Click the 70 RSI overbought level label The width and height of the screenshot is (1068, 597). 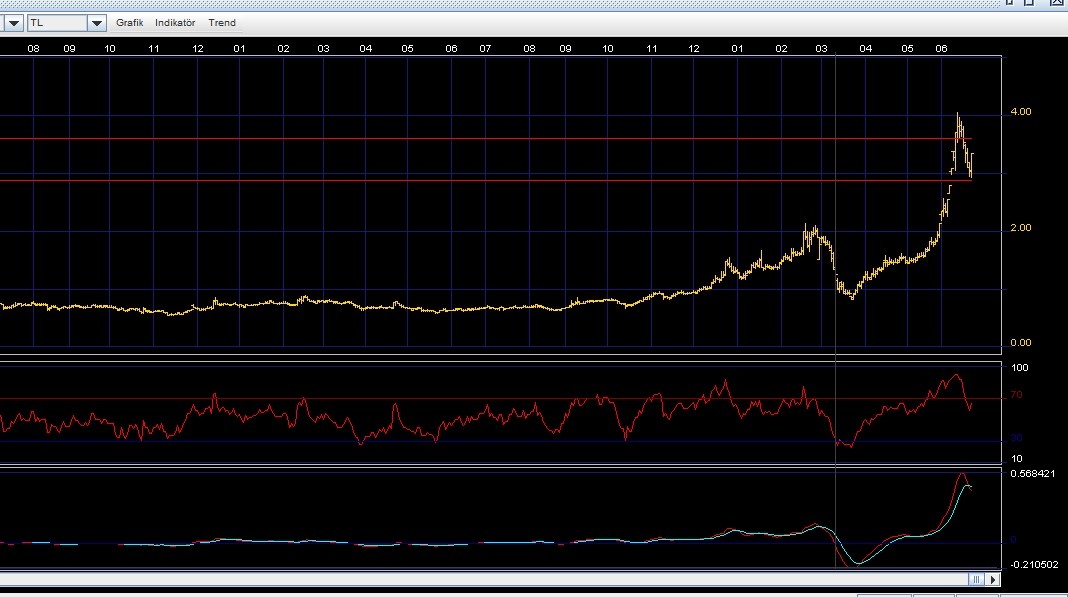click(x=1016, y=395)
